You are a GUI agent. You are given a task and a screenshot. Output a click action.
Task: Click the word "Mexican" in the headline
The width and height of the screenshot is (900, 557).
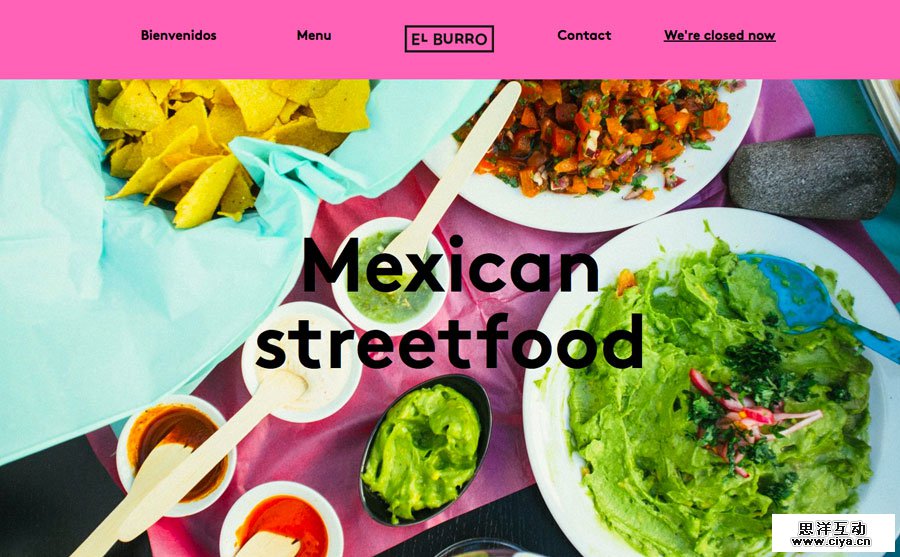click(x=451, y=267)
